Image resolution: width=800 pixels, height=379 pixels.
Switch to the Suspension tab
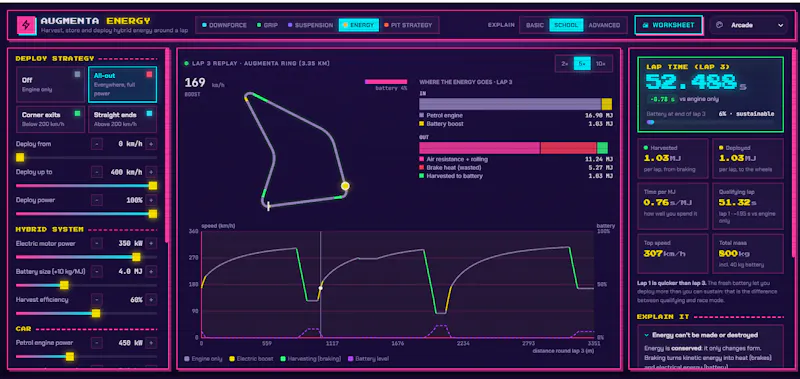click(x=310, y=25)
